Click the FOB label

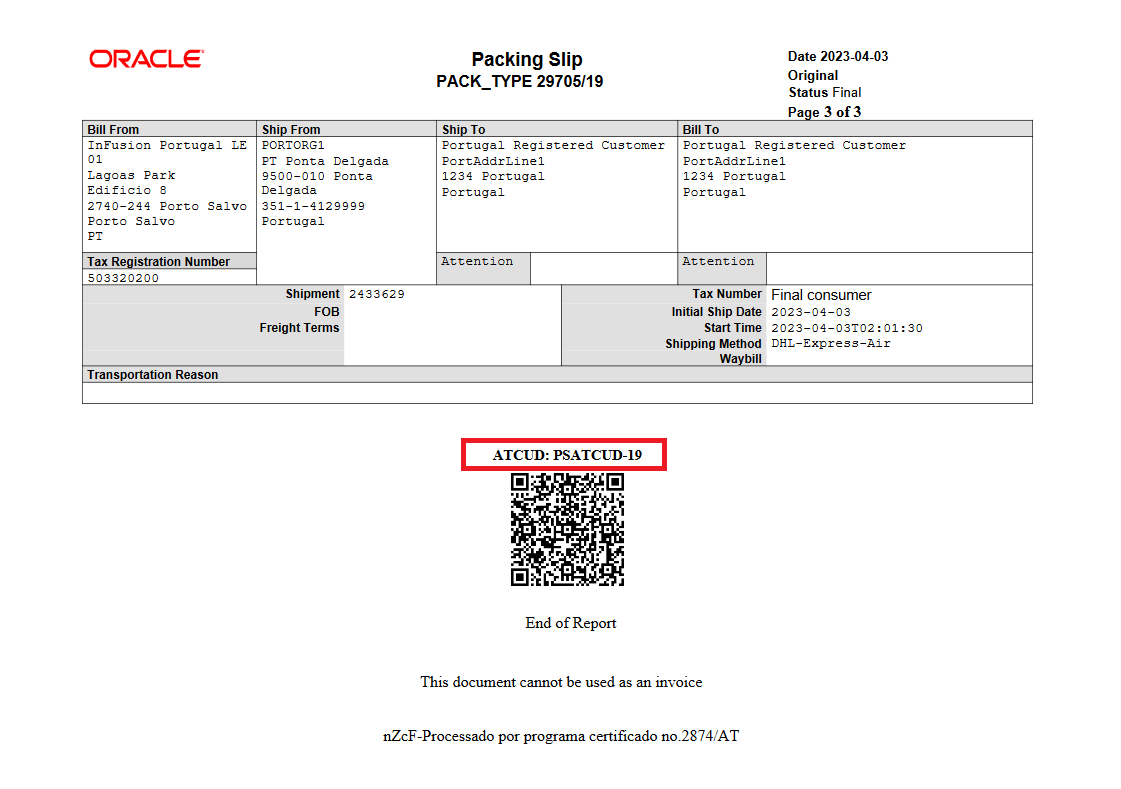[327, 312]
